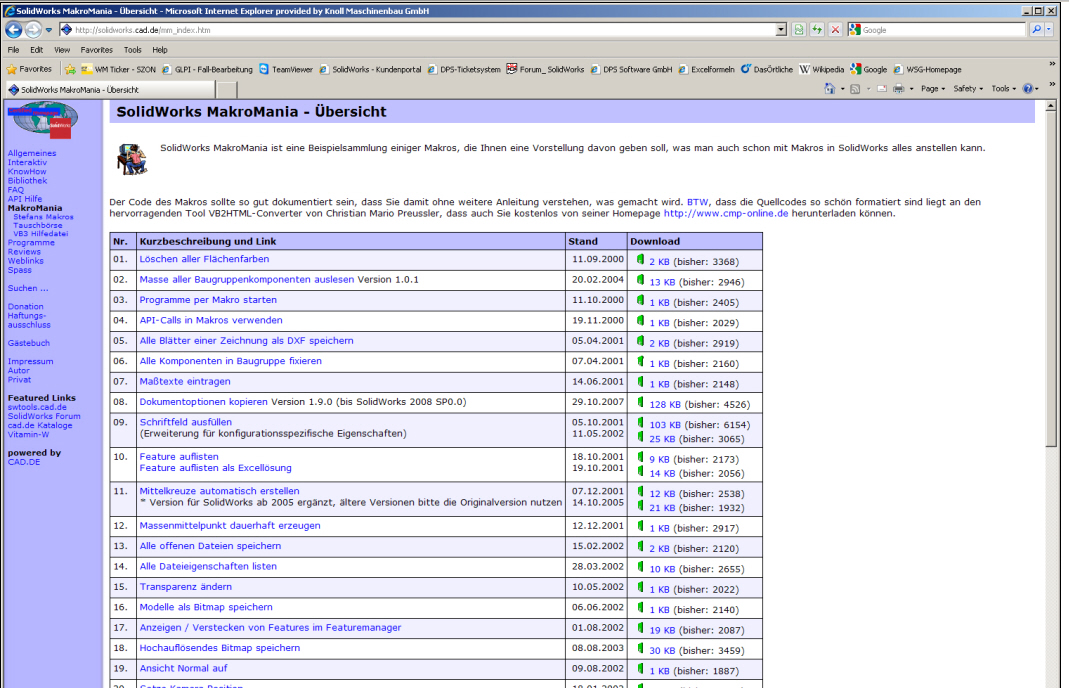Click the Home icon in command bar
Screen dimensions: 1069x688
coord(829,89)
